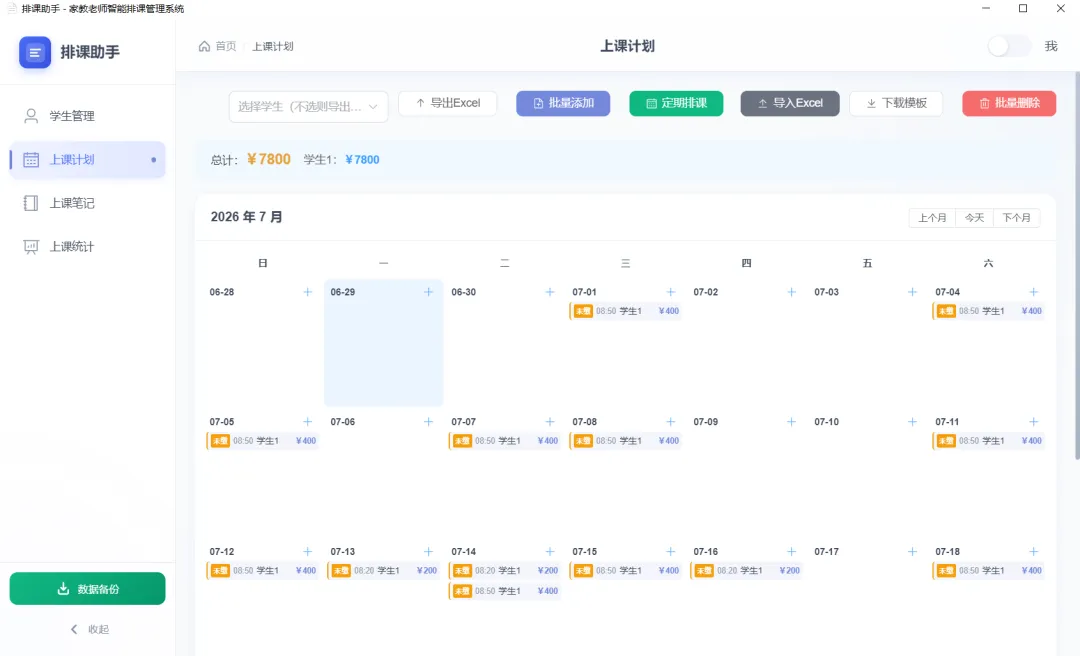Click the 下载模板 button

(896, 103)
